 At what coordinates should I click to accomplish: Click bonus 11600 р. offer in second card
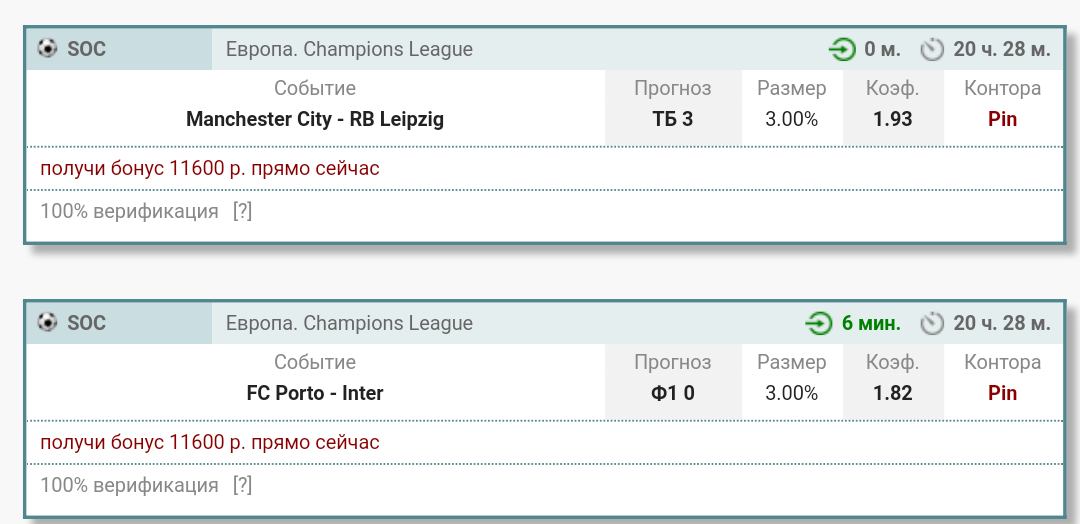click(x=210, y=442)
